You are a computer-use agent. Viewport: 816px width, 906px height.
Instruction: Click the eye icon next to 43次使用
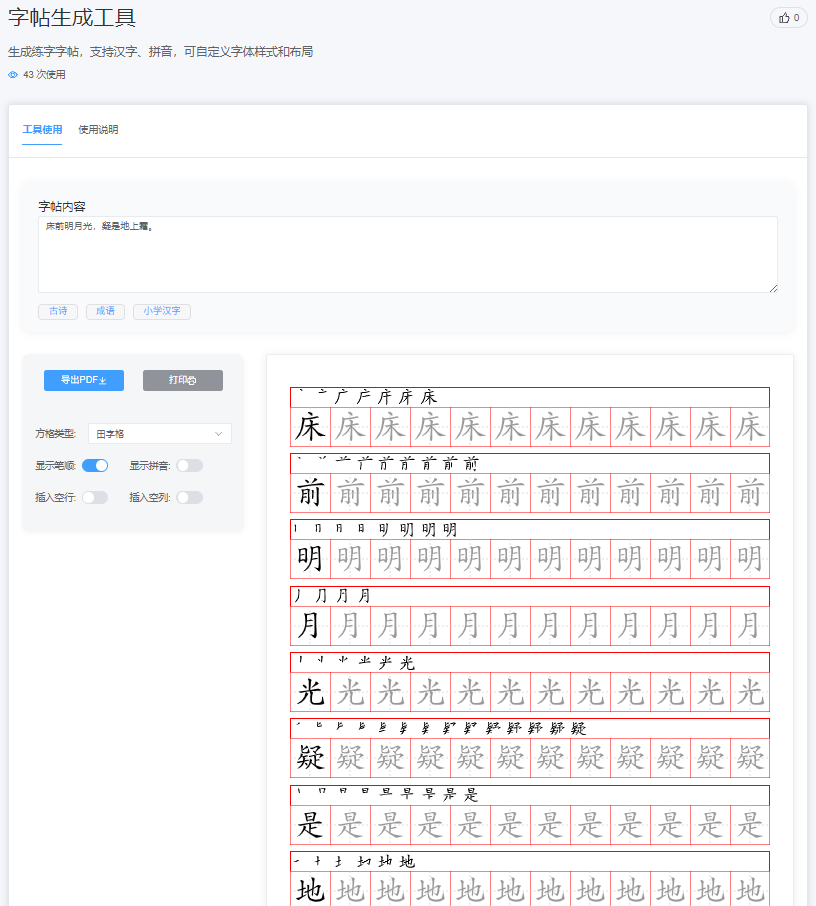[x=12, y=74]
